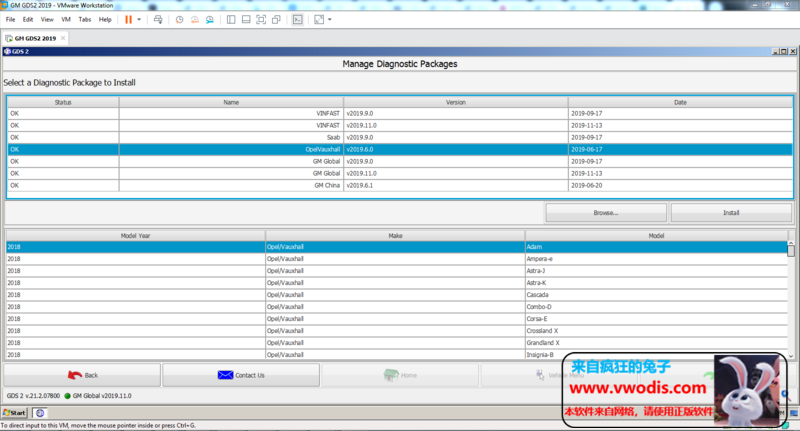Enter full screen mode icon
Screen dimensions: 800x431
tap(261, 19)
